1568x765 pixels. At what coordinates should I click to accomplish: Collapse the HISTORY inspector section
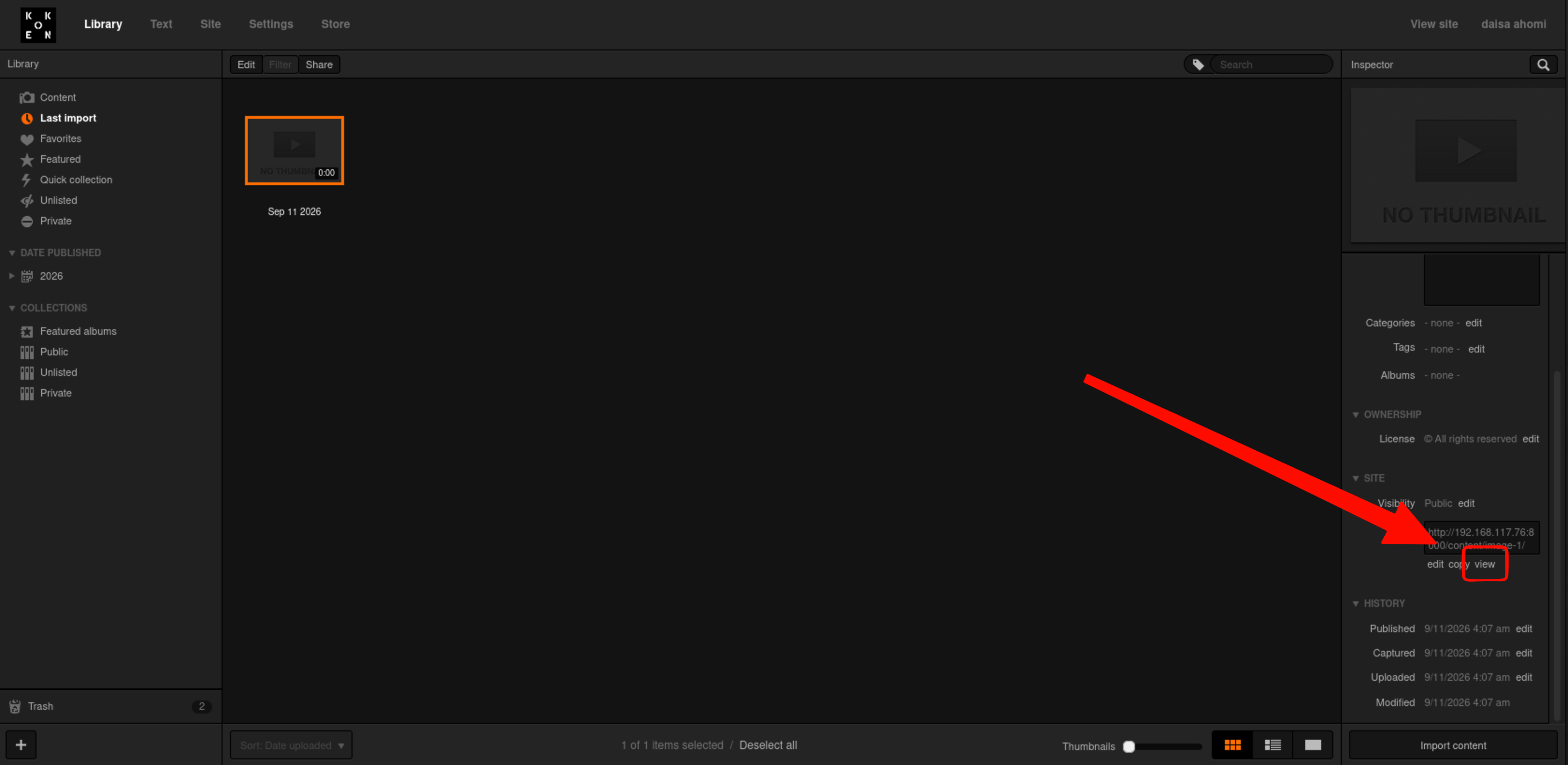[1356, 604]
